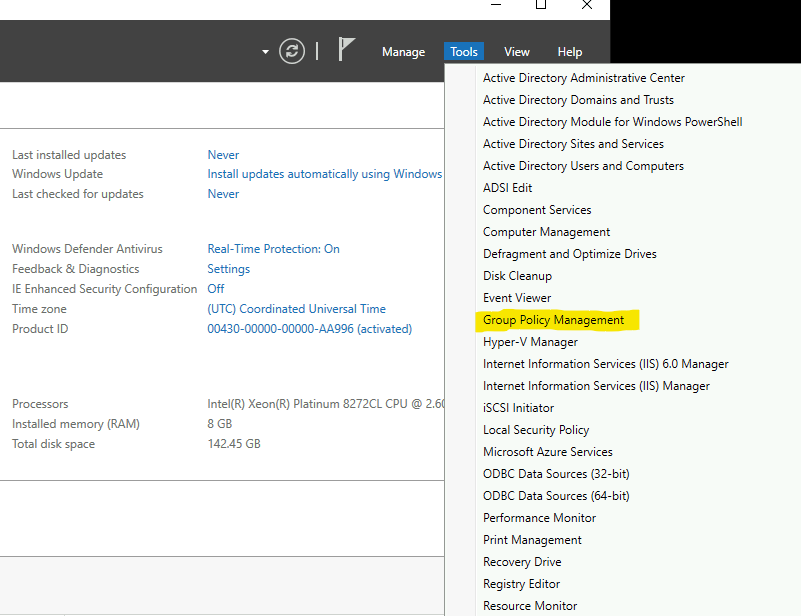Click the refresh icon in the header

(292, 52)
